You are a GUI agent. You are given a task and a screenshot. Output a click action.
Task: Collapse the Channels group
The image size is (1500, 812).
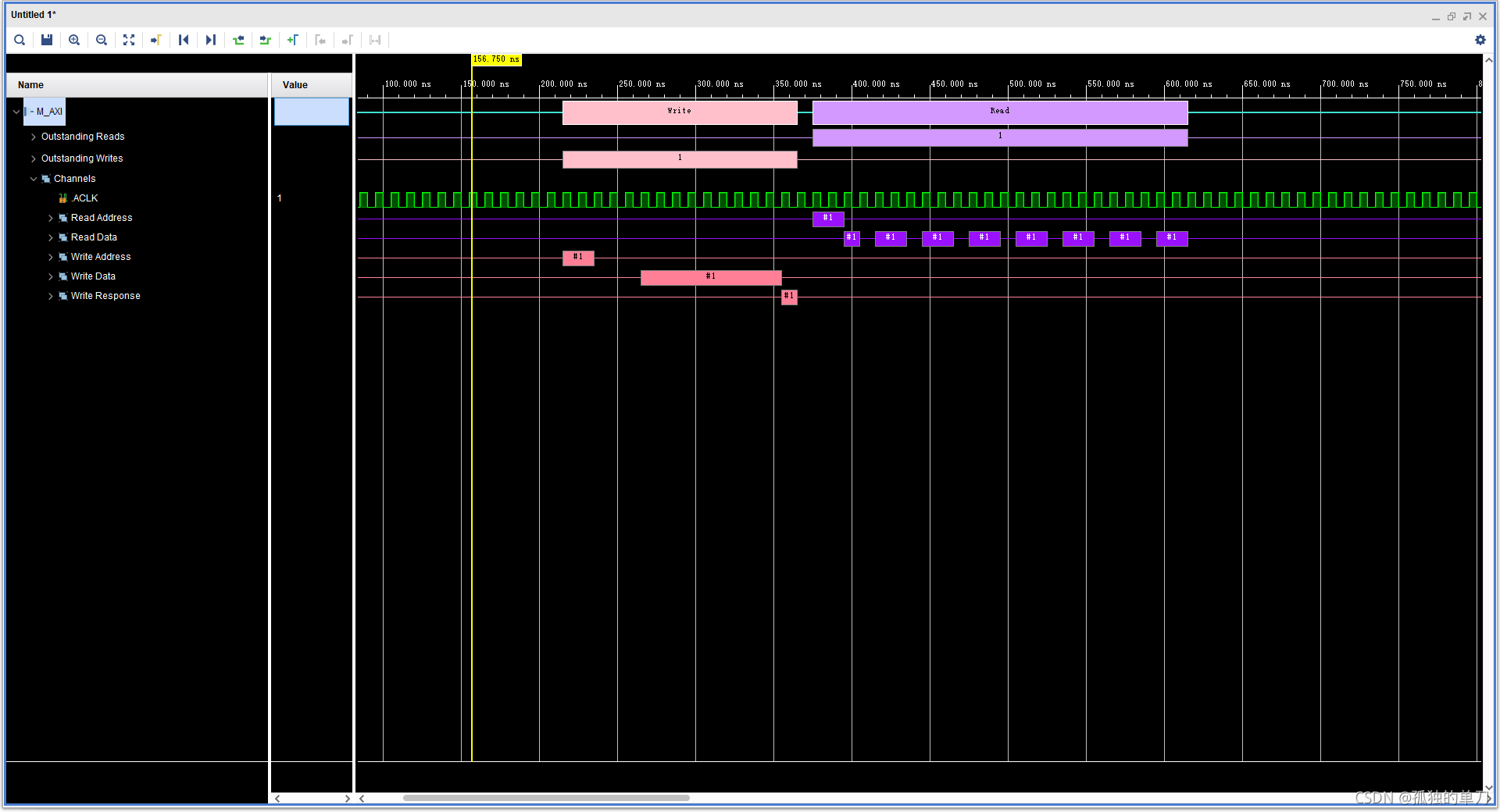33,178
